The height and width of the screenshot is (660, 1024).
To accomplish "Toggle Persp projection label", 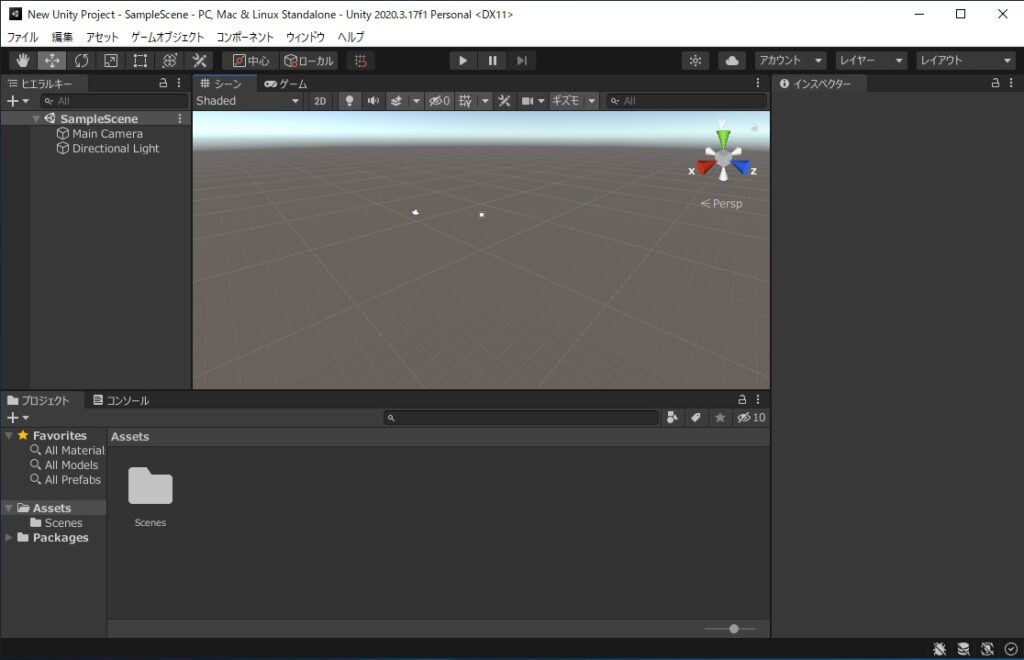I will point(722,204).
